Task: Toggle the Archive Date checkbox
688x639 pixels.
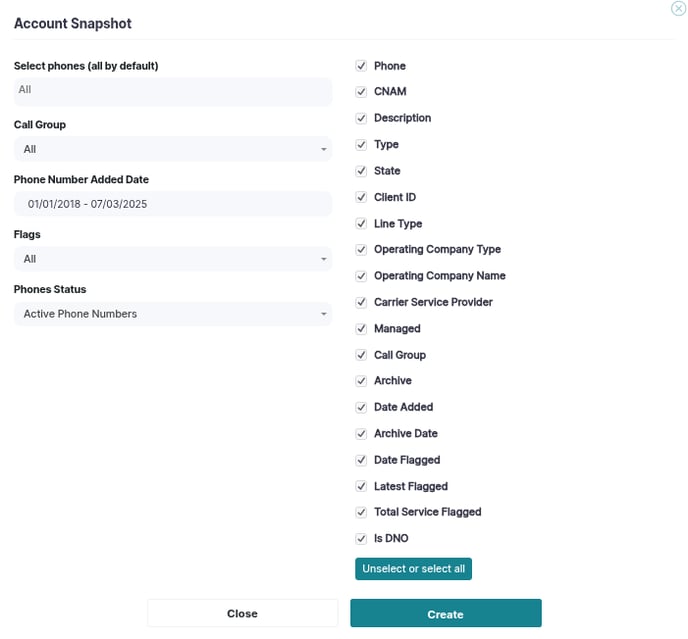Action: point(361,434)
